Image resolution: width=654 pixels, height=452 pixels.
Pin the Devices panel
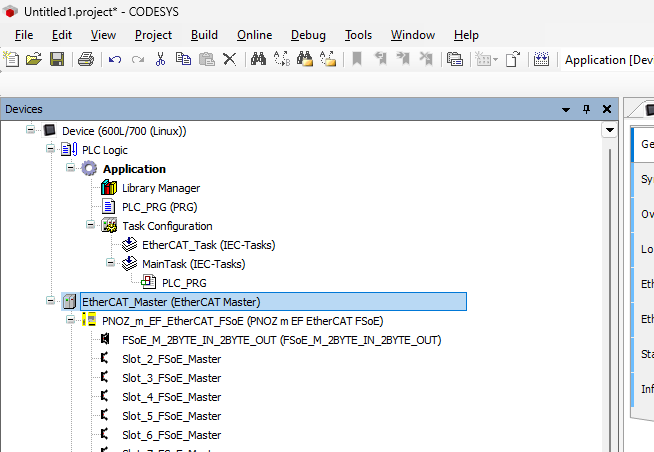pos(586,109)
